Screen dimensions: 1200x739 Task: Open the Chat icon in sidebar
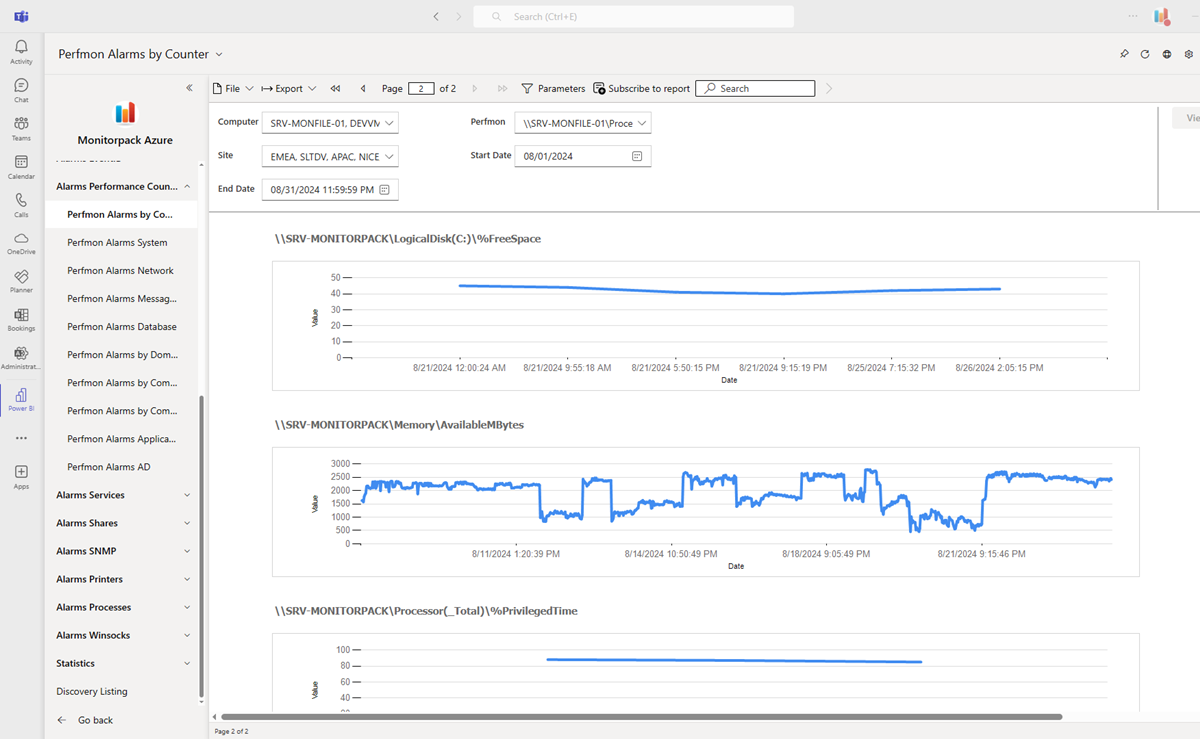[21, 90]
